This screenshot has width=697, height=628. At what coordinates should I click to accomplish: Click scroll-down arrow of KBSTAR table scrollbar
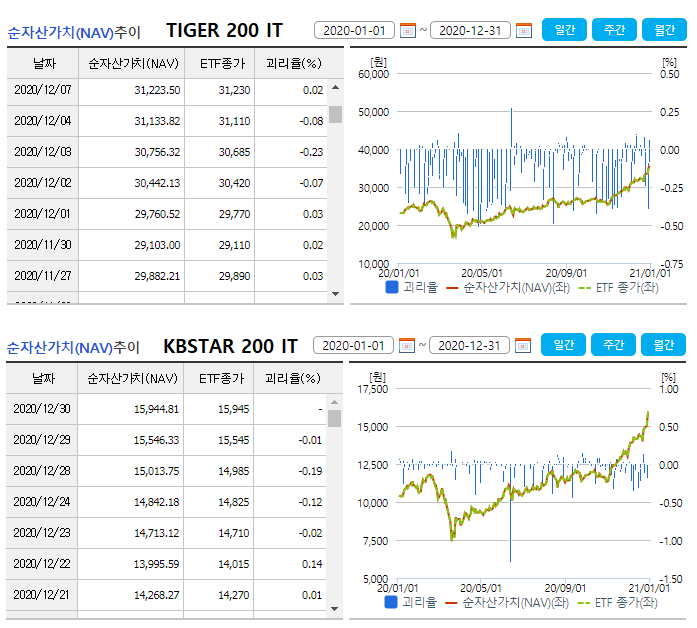click(335, 609)
